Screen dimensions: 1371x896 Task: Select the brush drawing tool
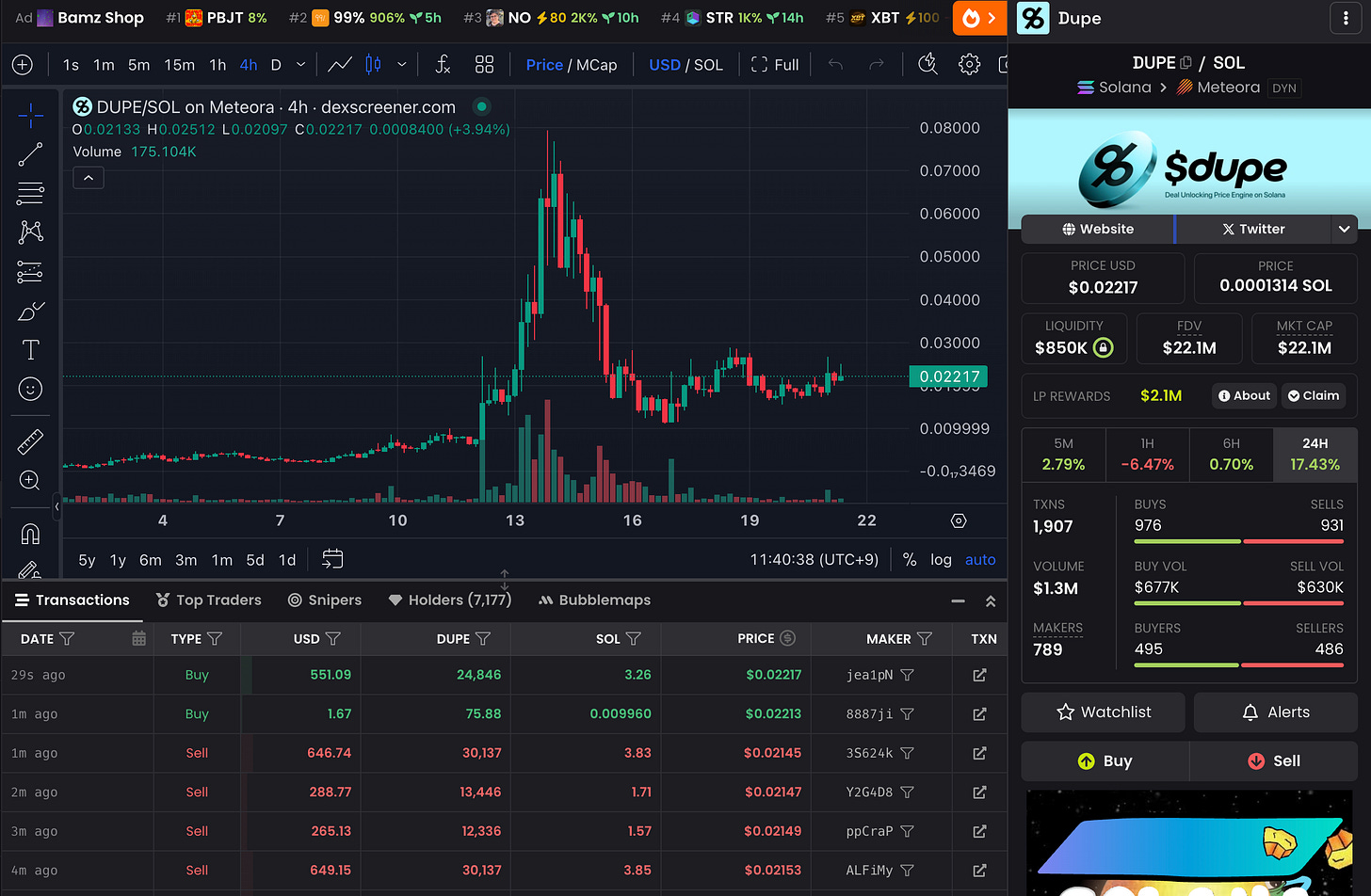pyautogui.click(x=30, y=311)
